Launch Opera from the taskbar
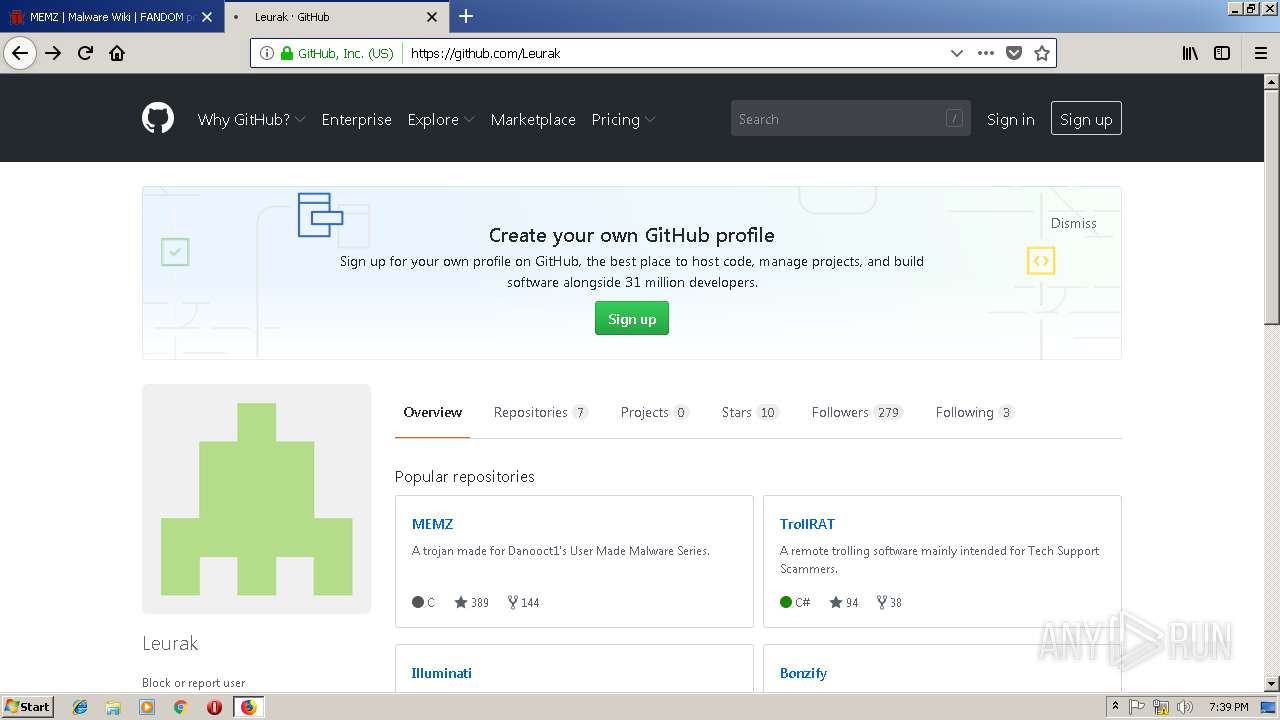 [x=214, y=707]
